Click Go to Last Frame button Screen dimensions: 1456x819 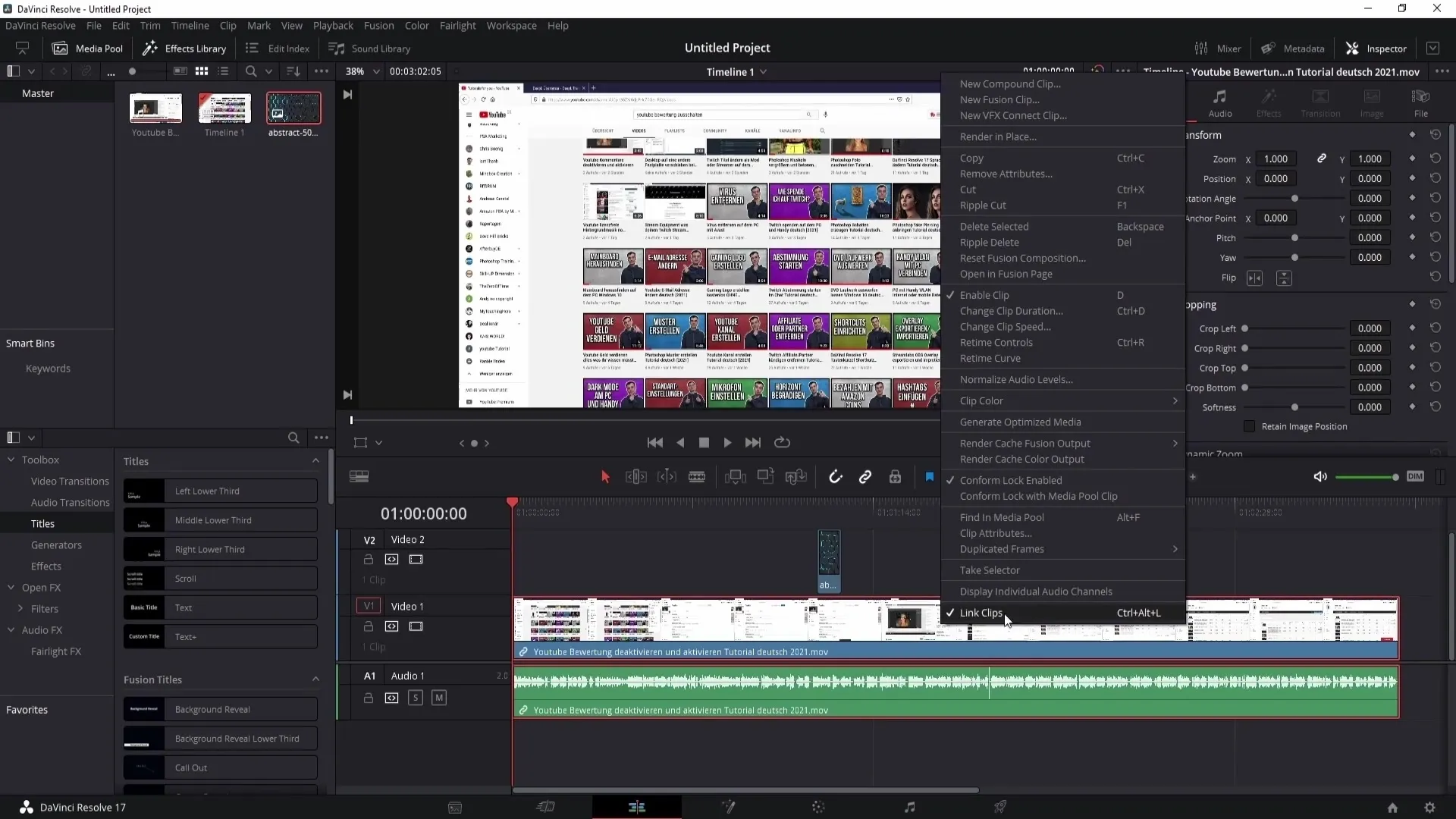click(753, 443)
